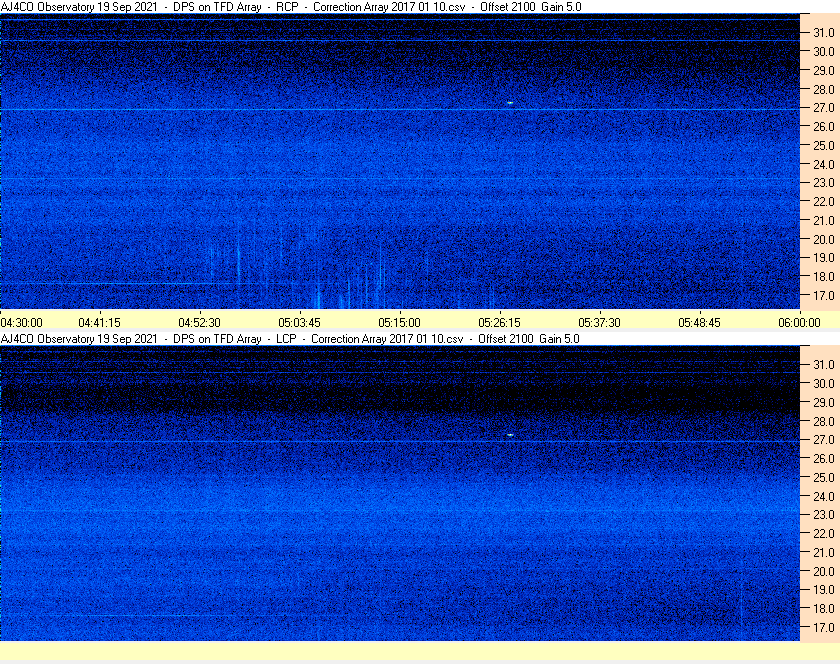840x664 pixels.
Task: Click the 19.0 frequency label in RCP panel
Action: coord(824,258)
